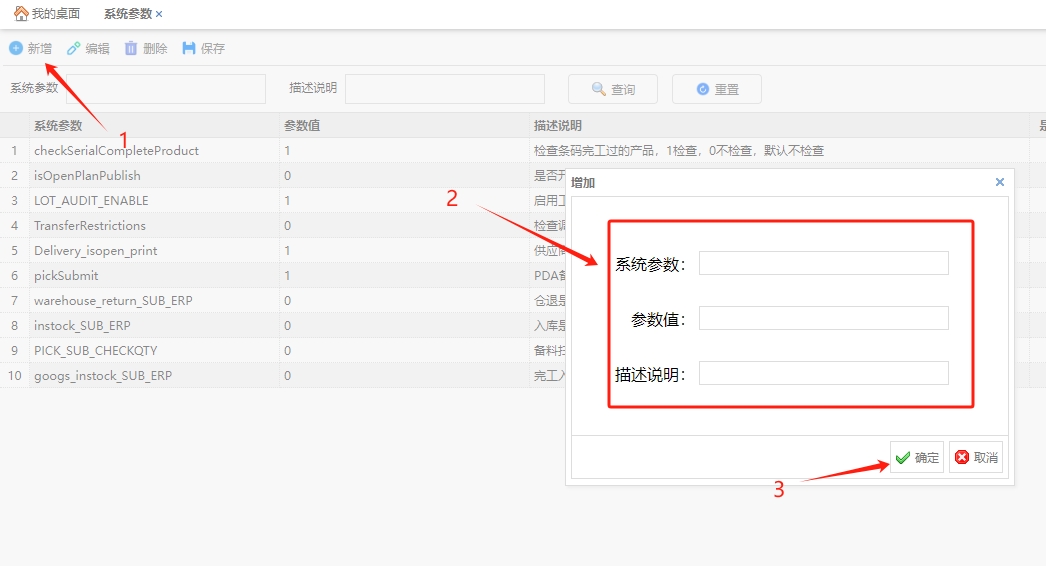Click the 描述说明 search filter input
The height and width of the screenshot is (566, 1046).
tap(445, 88)
